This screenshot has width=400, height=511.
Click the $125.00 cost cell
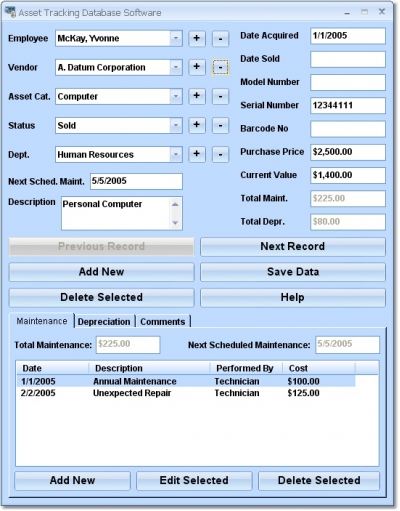point(303,393)
